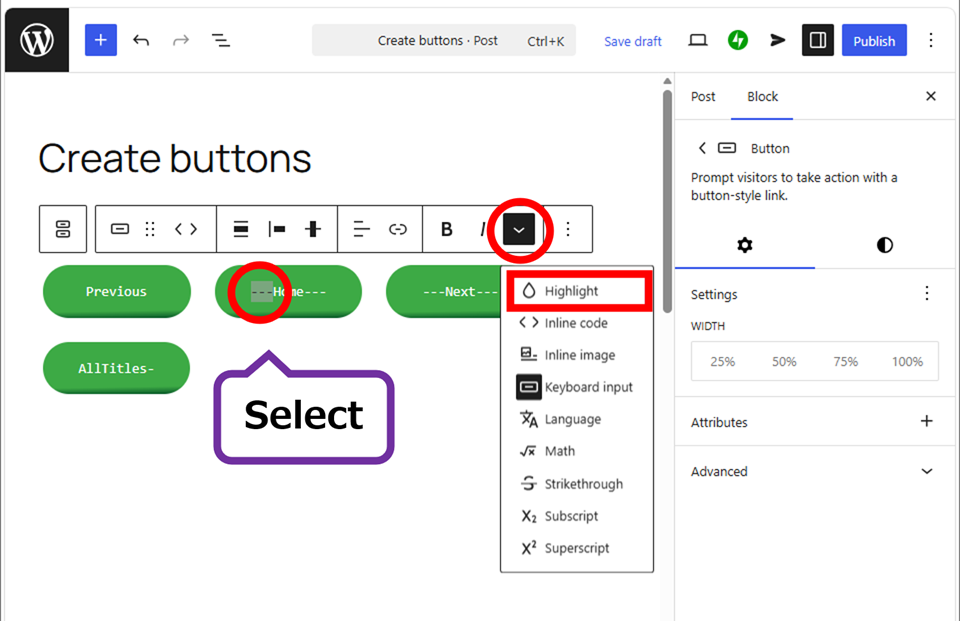Toggle the settings sidebar panel
The image size is (960, 621).
818,40
